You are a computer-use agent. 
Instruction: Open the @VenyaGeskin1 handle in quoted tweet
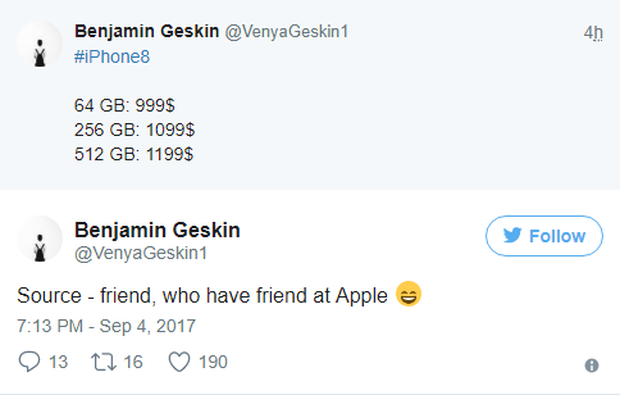(287, 32)
